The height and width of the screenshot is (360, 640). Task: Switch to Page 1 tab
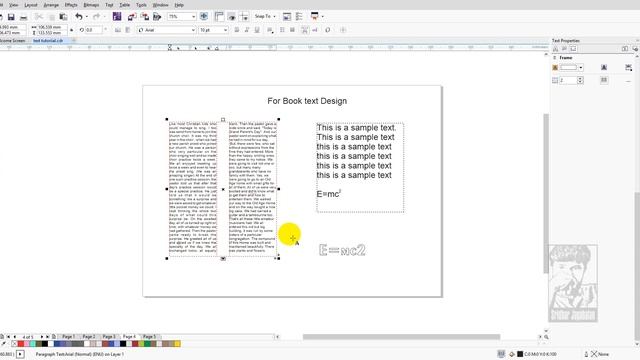tap(68, 337)
